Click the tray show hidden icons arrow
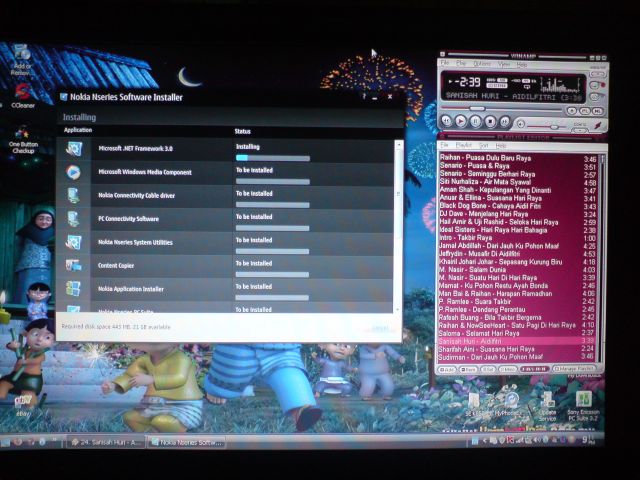 (x=484, y=440)
